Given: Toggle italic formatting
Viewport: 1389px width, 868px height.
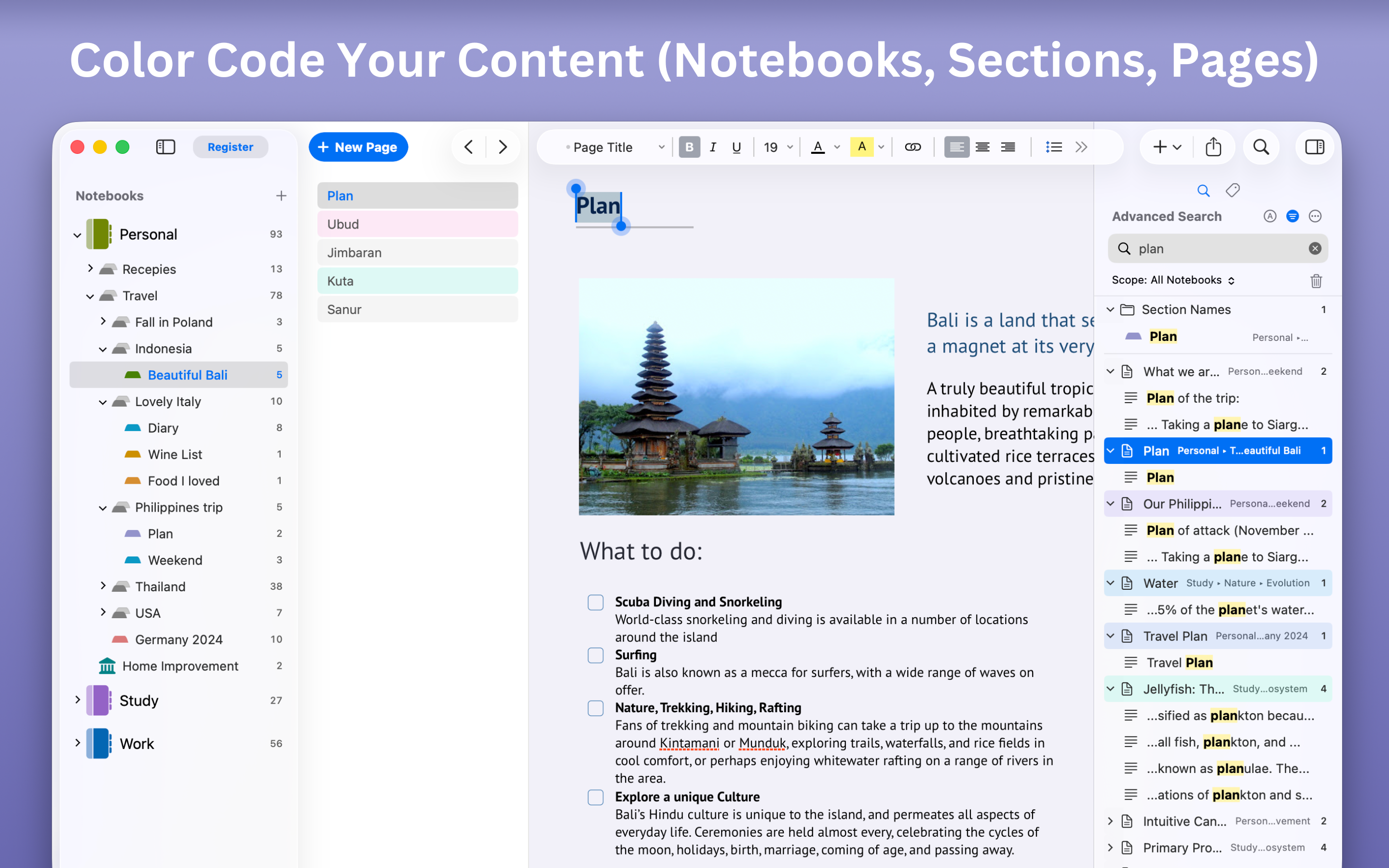Looking at the screenshot, I should point(713,147).
